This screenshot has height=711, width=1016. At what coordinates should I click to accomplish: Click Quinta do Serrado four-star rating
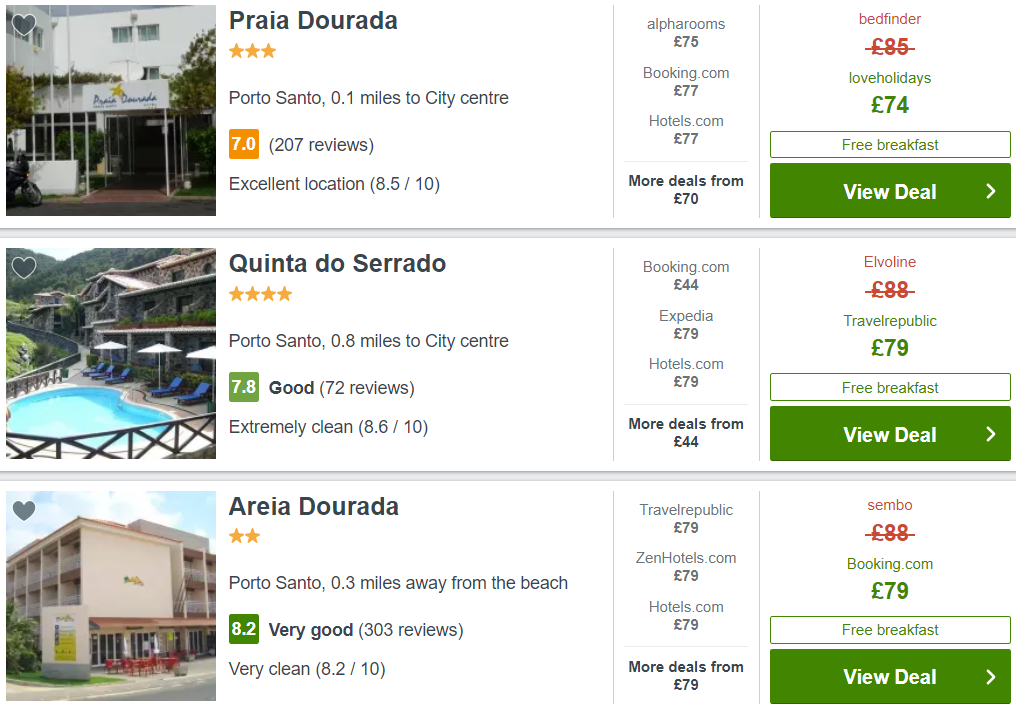[x=260, y=294]
